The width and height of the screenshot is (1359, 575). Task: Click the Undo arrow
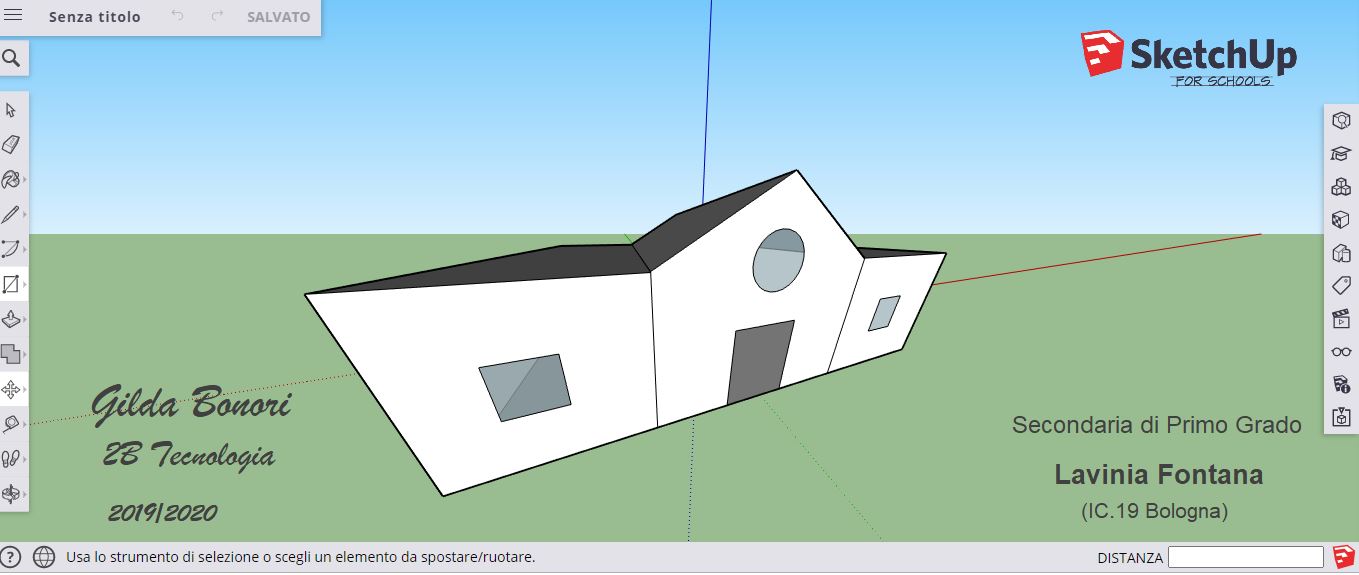tap(177, 17)
